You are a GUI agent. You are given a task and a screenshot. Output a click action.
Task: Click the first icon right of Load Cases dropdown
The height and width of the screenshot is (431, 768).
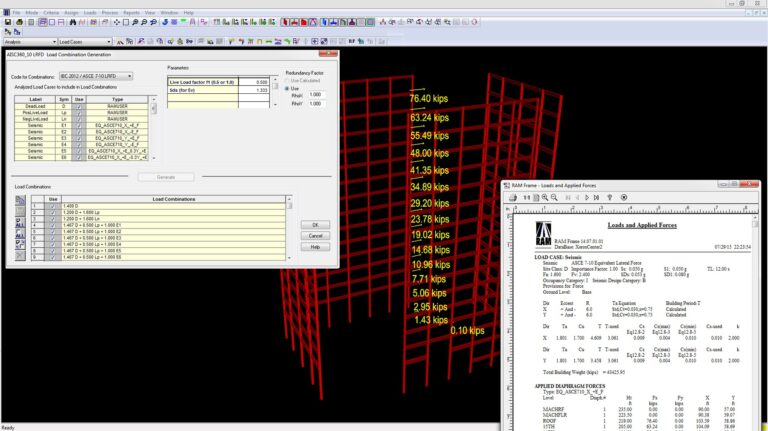click(x=120, y=42)
